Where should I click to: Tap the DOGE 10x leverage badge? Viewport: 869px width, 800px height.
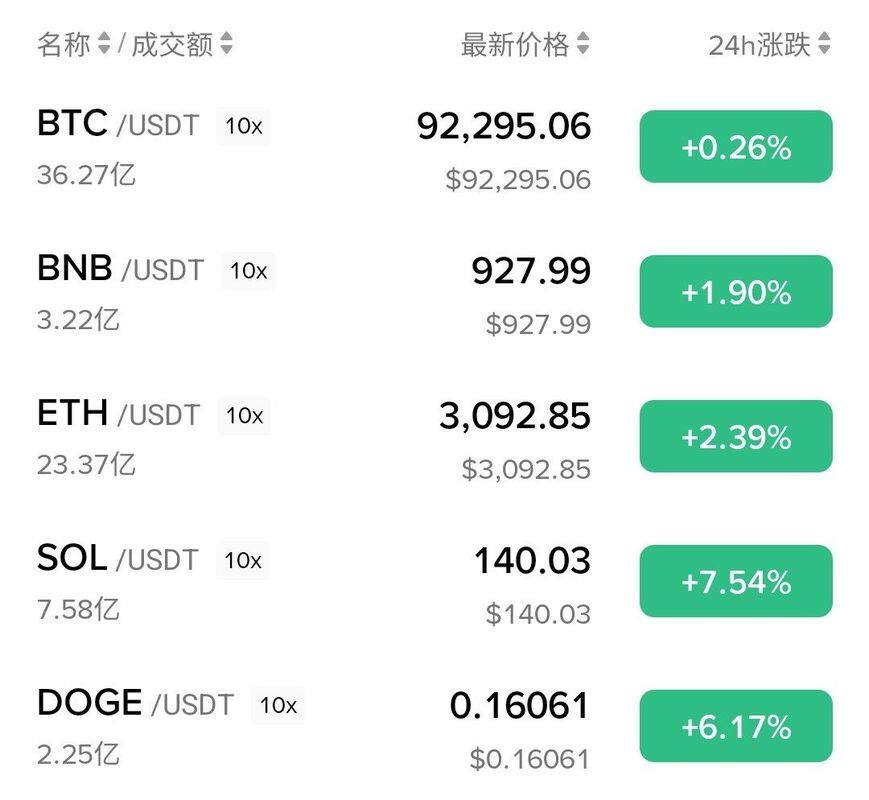click(x=278, y=705)
